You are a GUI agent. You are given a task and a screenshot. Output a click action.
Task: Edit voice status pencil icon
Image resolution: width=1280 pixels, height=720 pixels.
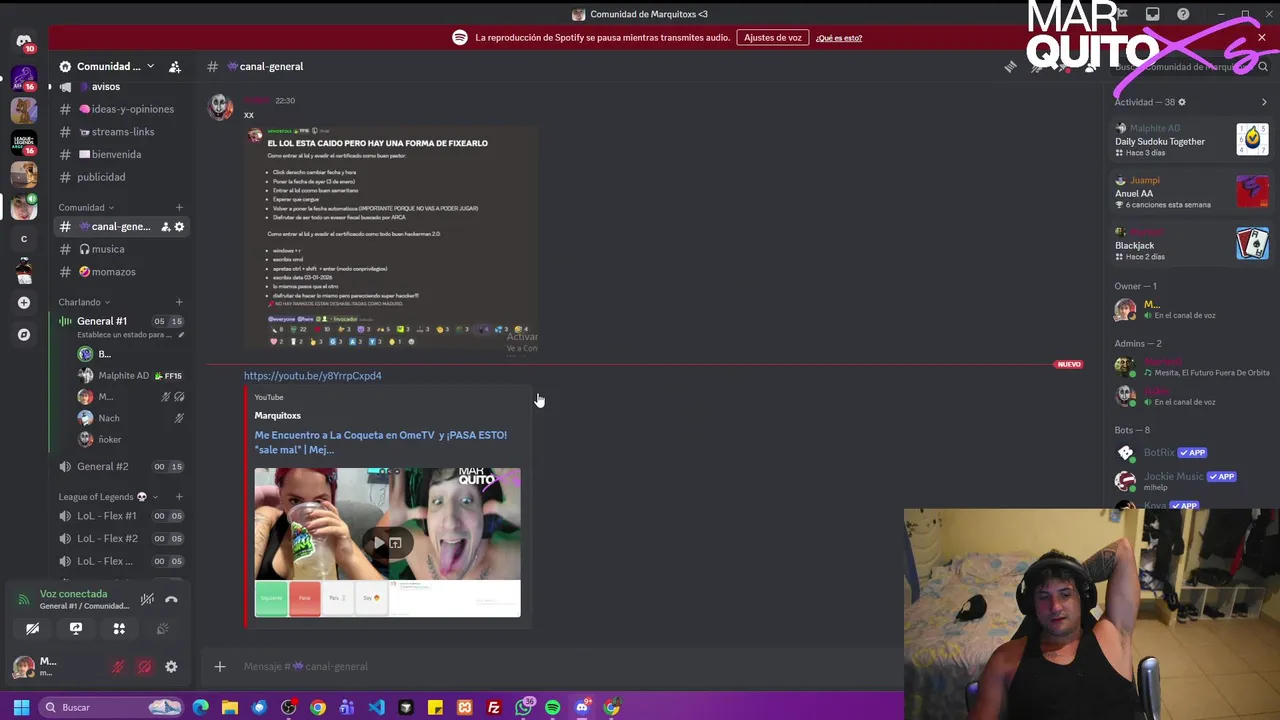coord(181,335)
